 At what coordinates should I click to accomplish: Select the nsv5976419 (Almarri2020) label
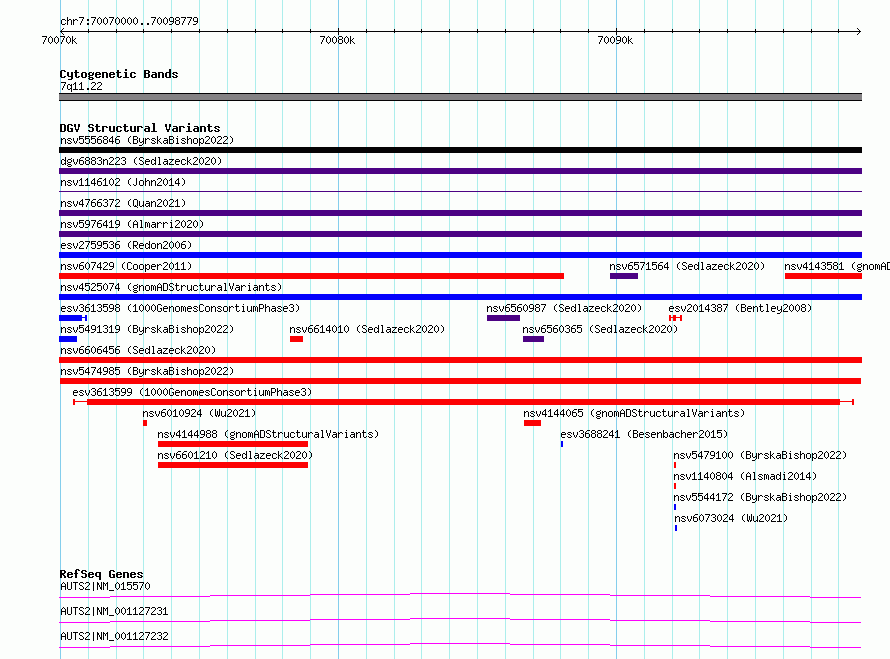point(132,224)
